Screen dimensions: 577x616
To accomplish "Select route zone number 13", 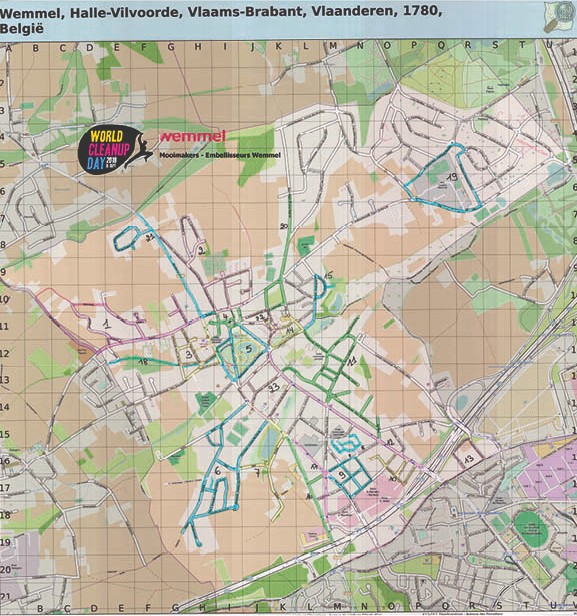I will pyautogui.click(x=469, y=459).
